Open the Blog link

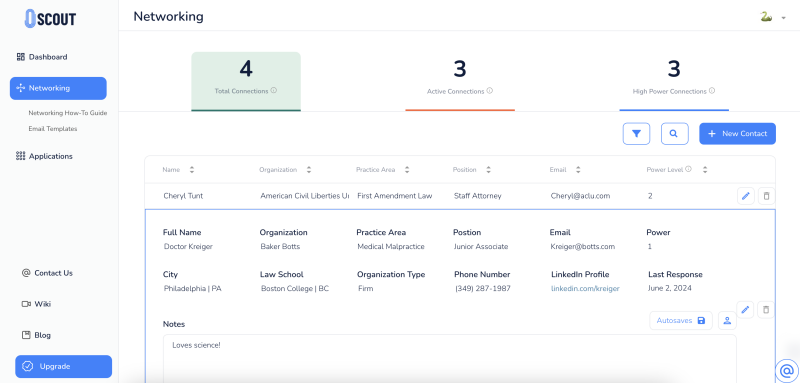(36, 335)
